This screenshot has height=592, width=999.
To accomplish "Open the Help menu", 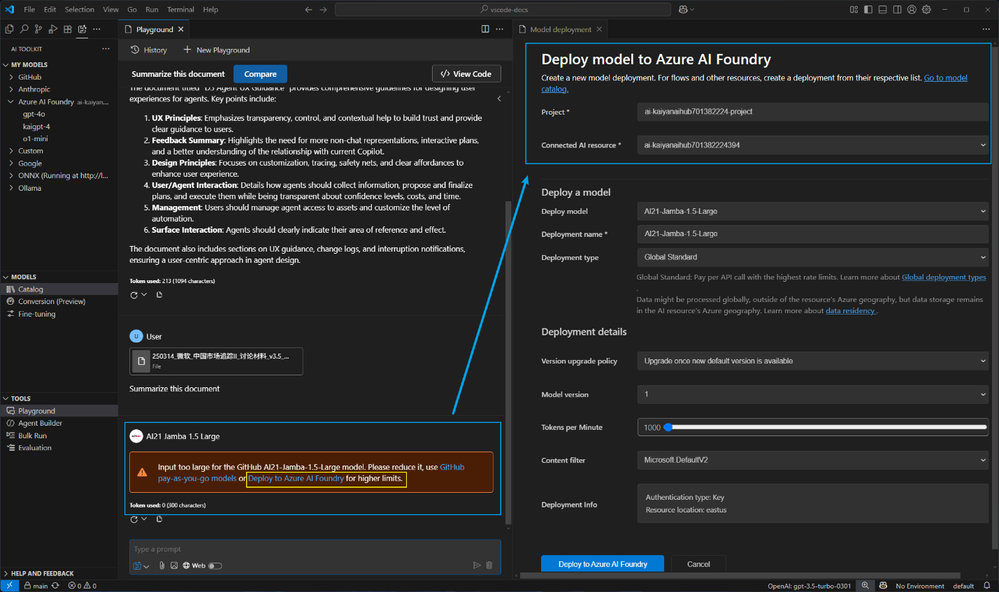I will click(x=210, y=10).
